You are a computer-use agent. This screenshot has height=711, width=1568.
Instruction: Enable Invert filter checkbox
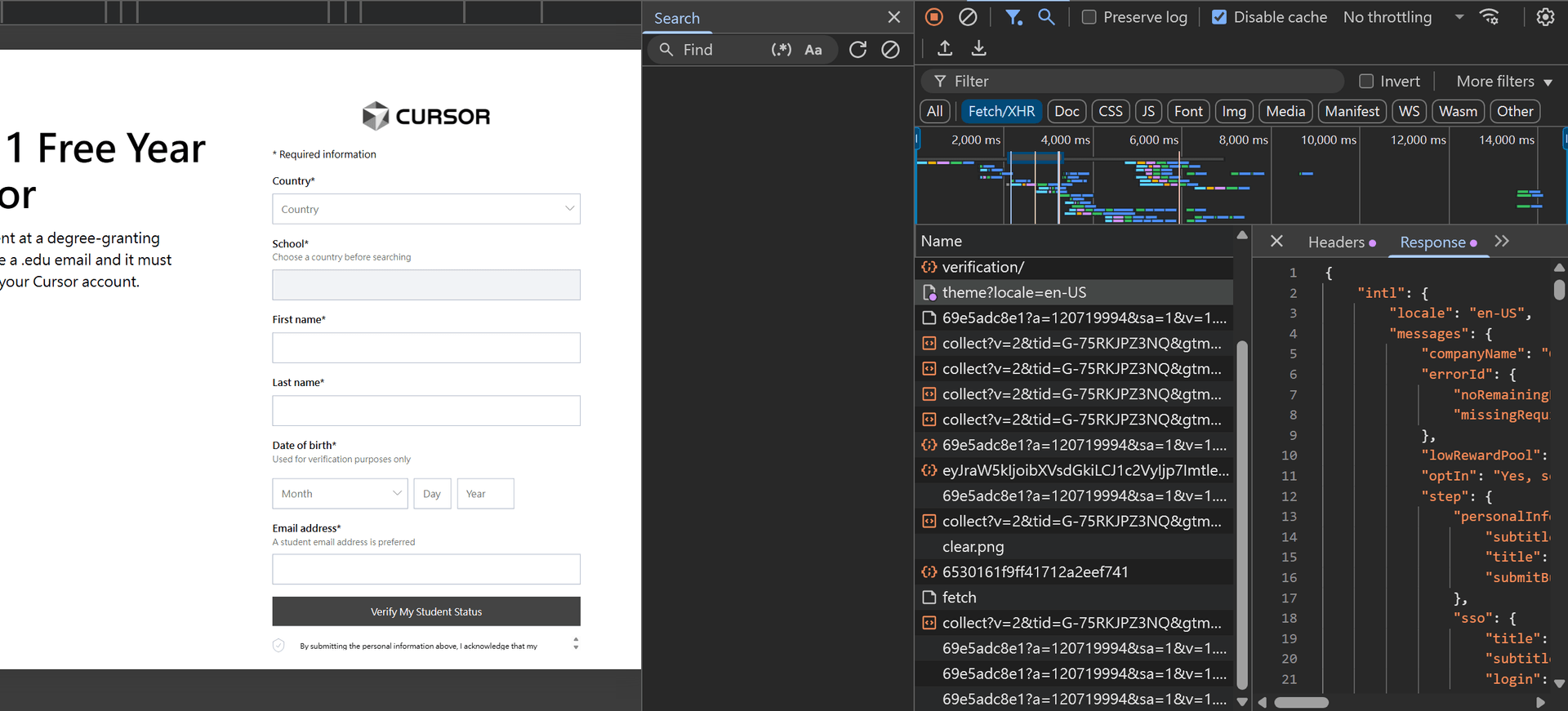click(1366, 81)
